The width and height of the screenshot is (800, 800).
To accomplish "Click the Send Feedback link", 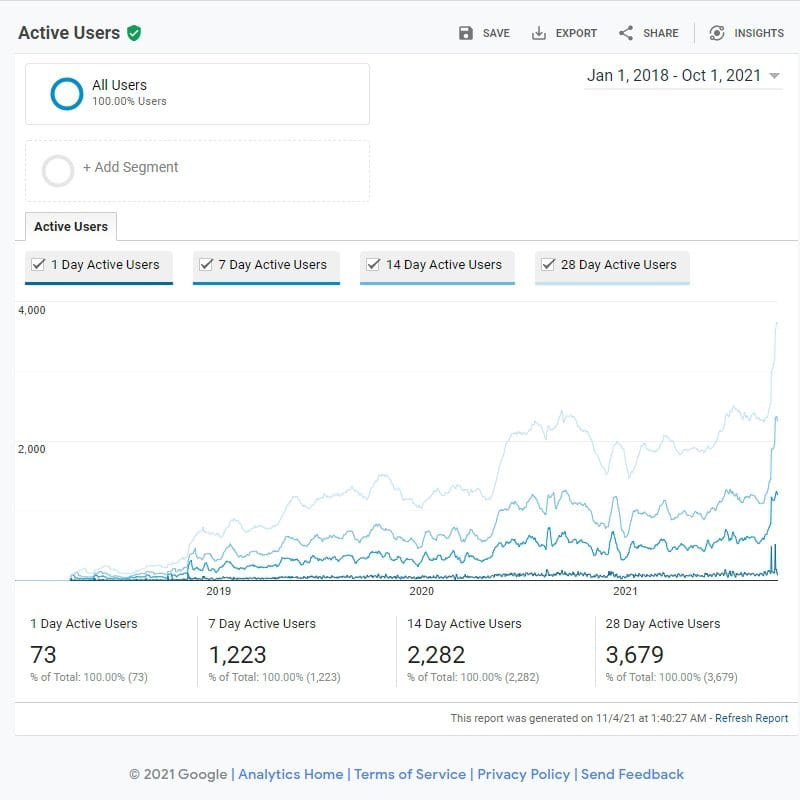I will pos(632,774).
